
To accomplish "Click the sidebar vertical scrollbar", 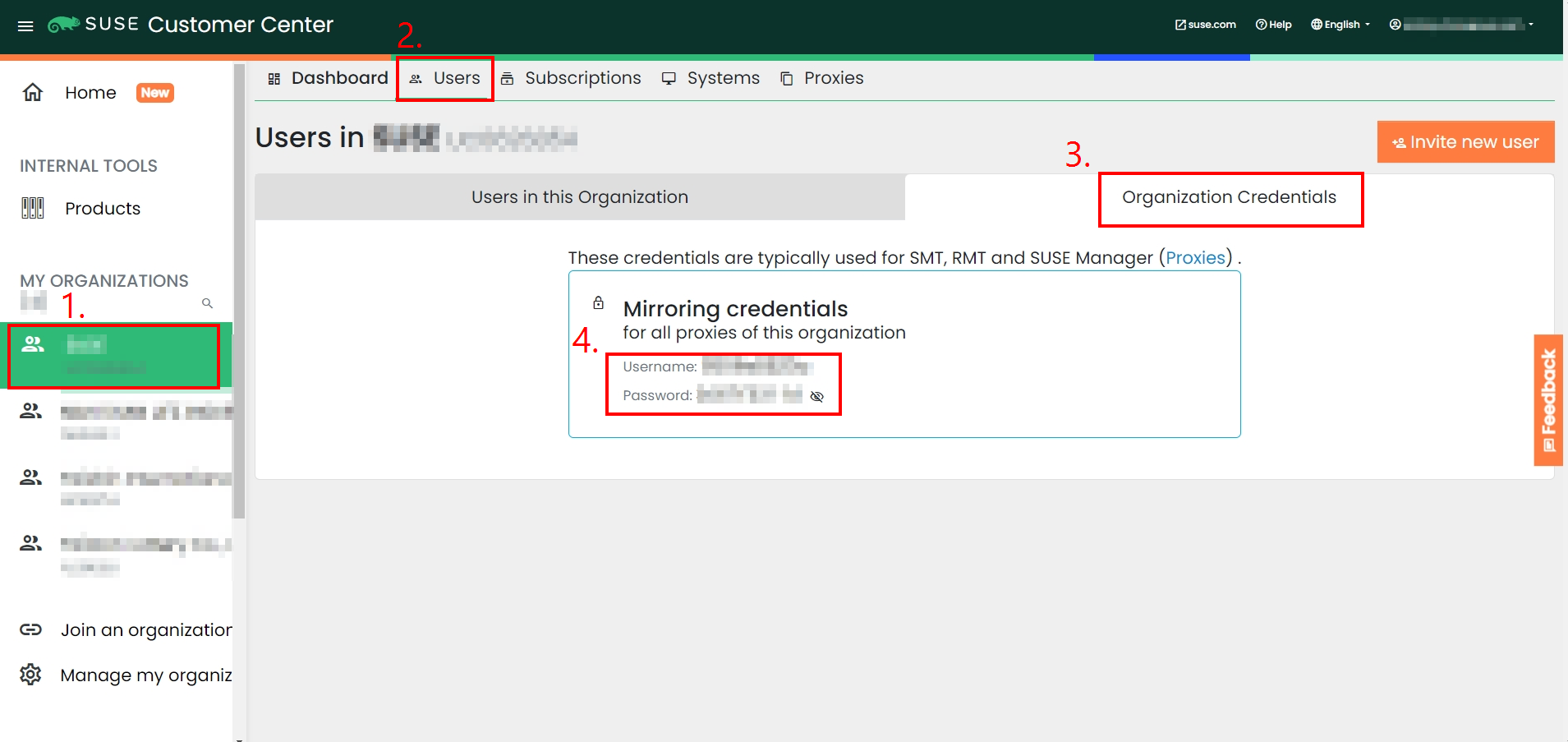I will (x=239, y=292).
